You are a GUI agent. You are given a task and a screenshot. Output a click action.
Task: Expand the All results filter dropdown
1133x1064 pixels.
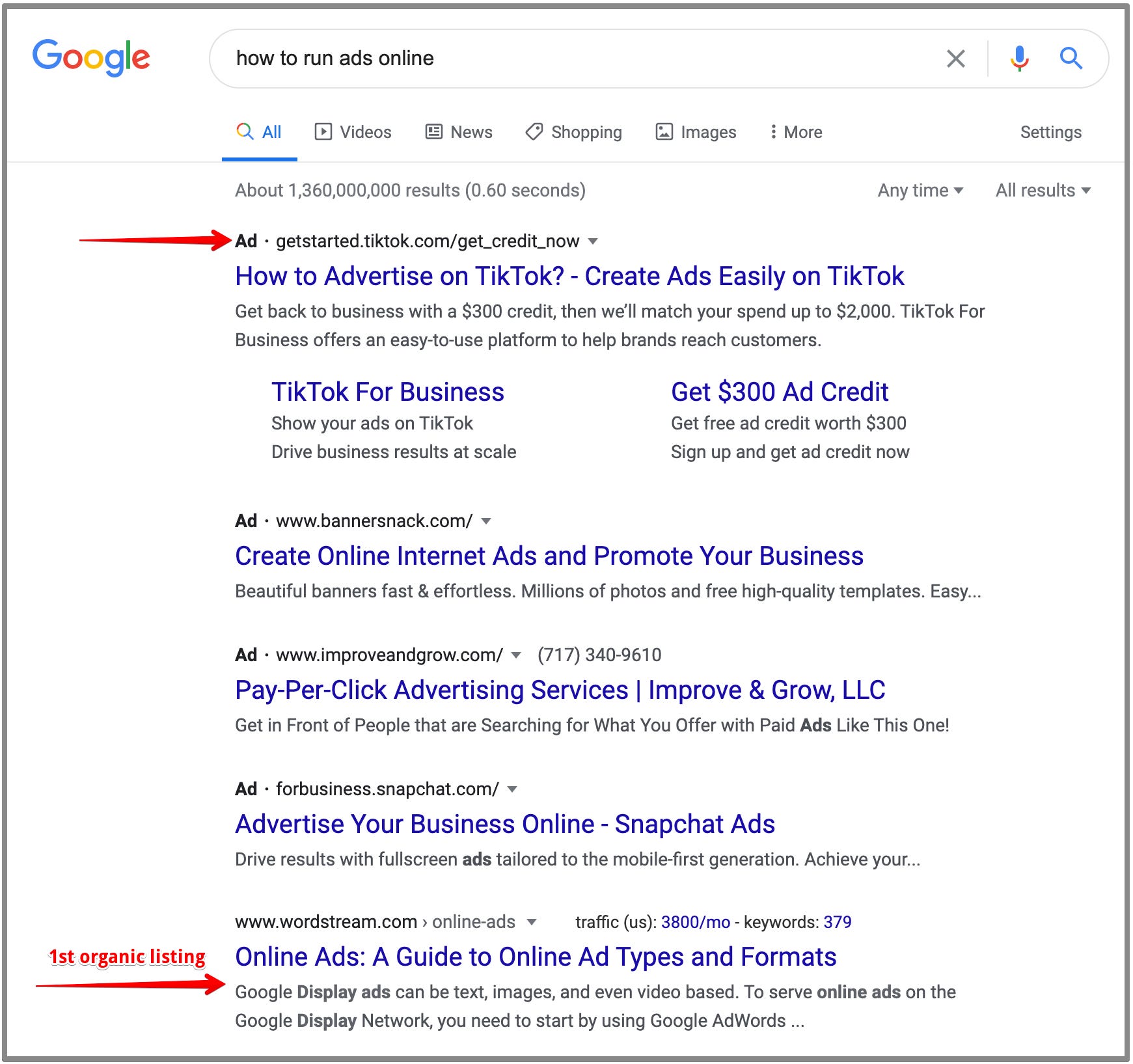click(x=1043, y=190)
